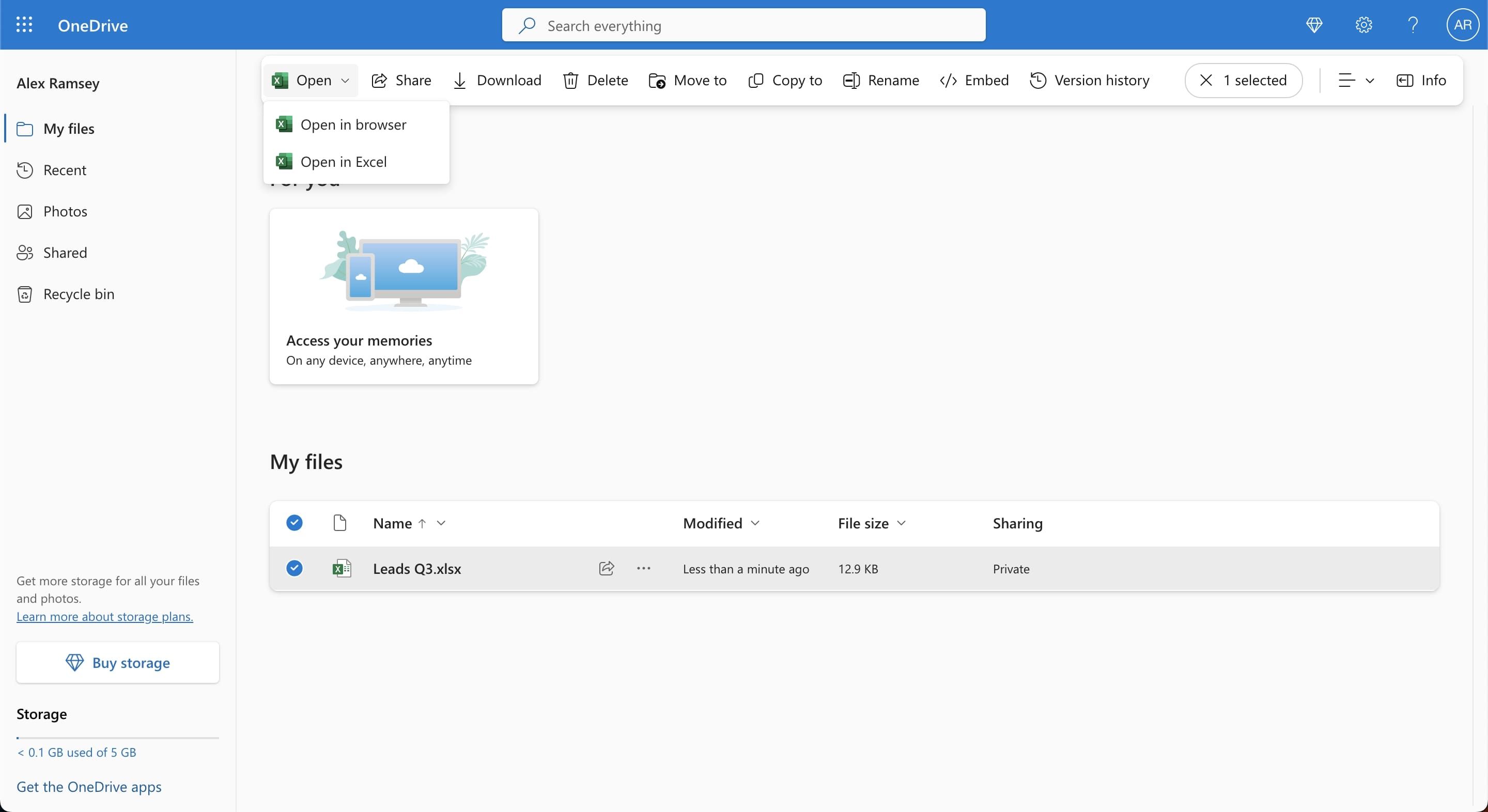Uncheck the Leads Q3.xlsx row checkbox
Image resolution: width=1488 pixels, height=812 pixels.
(x=295, y=568)
